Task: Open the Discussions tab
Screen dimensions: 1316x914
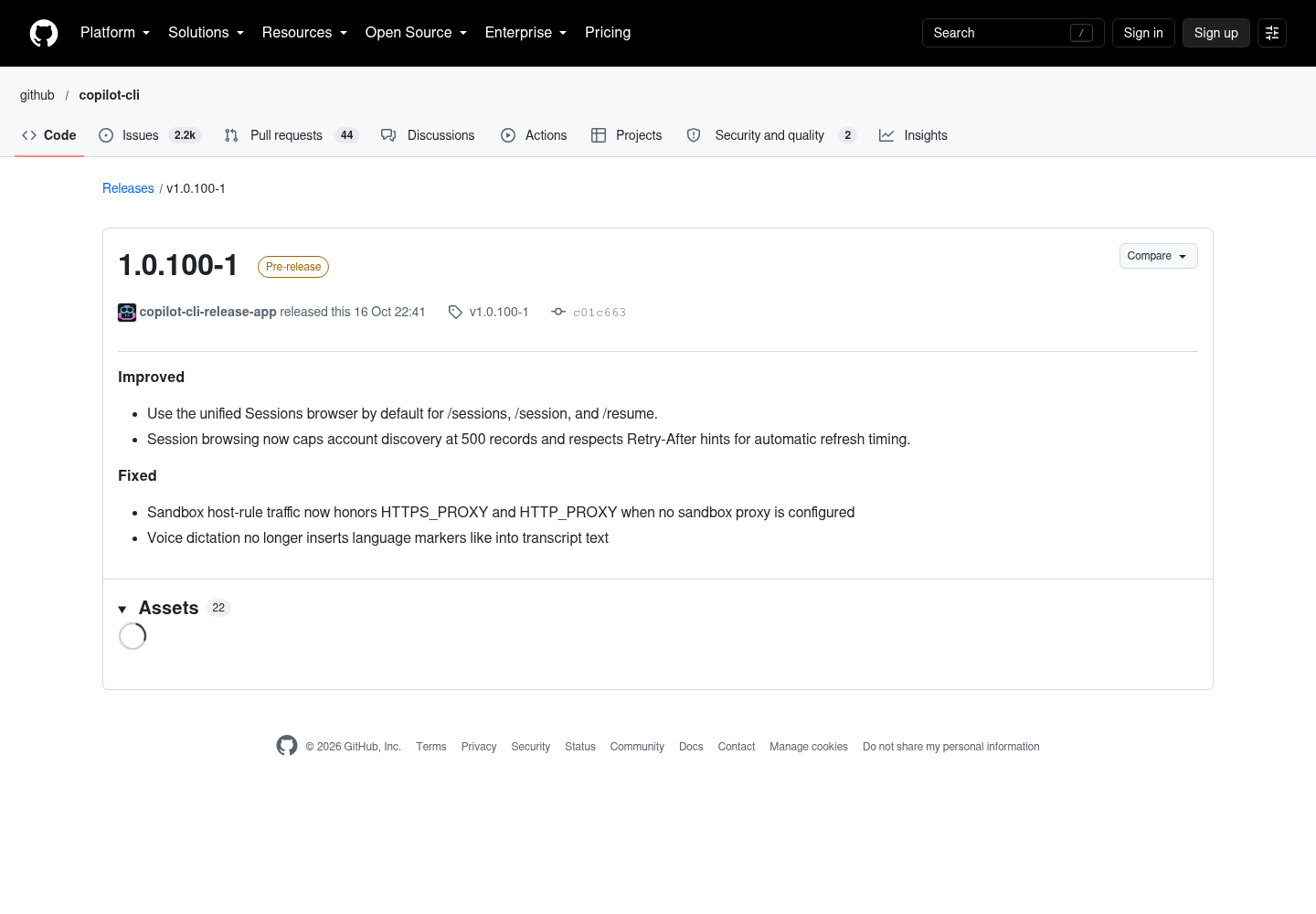Action: coord(428,135)
